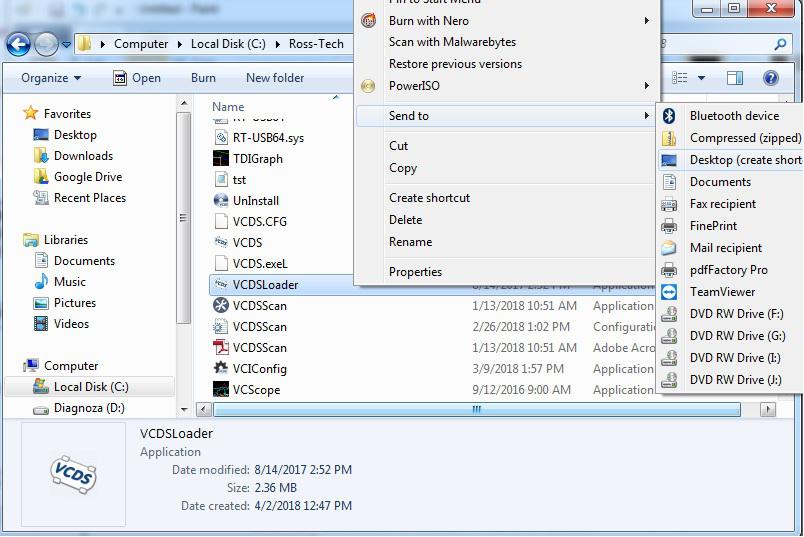Select Diagnoza (D:) drive in tree

(x=78, y=408)
